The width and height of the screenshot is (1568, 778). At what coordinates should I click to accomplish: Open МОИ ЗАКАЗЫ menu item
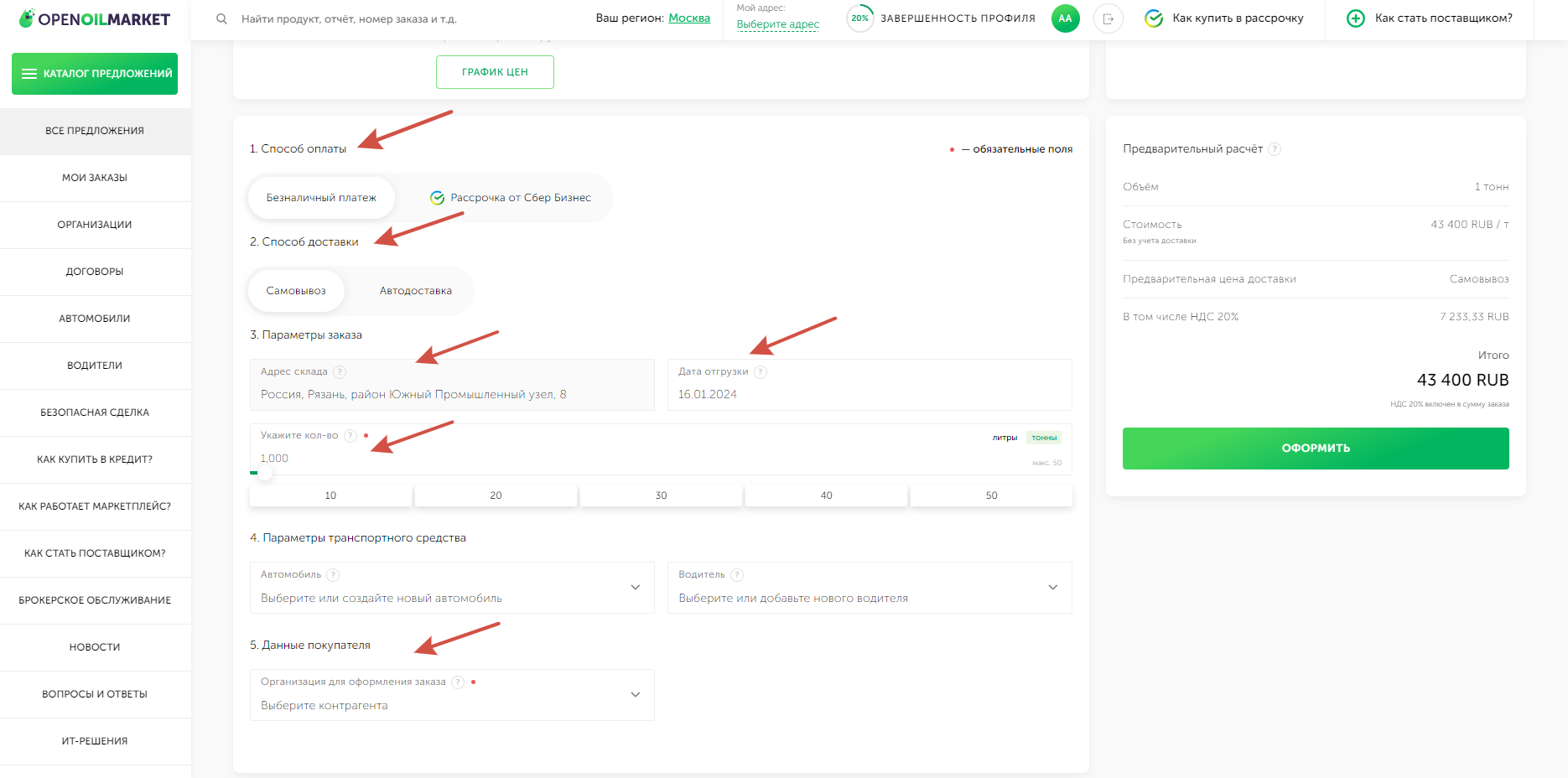click(95, 178)
